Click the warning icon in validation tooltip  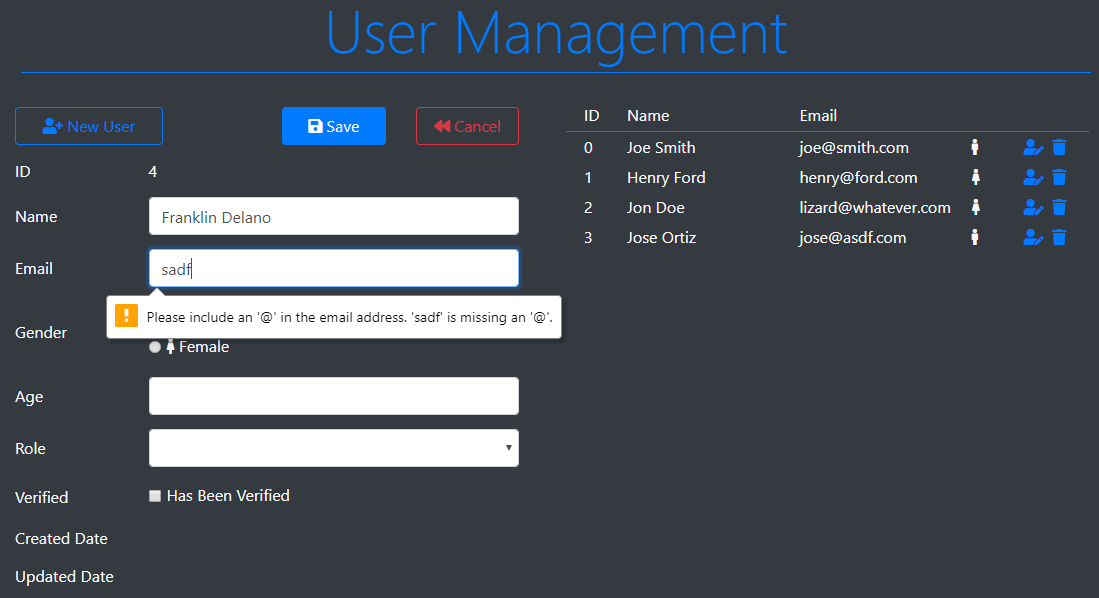click(127, 316)
